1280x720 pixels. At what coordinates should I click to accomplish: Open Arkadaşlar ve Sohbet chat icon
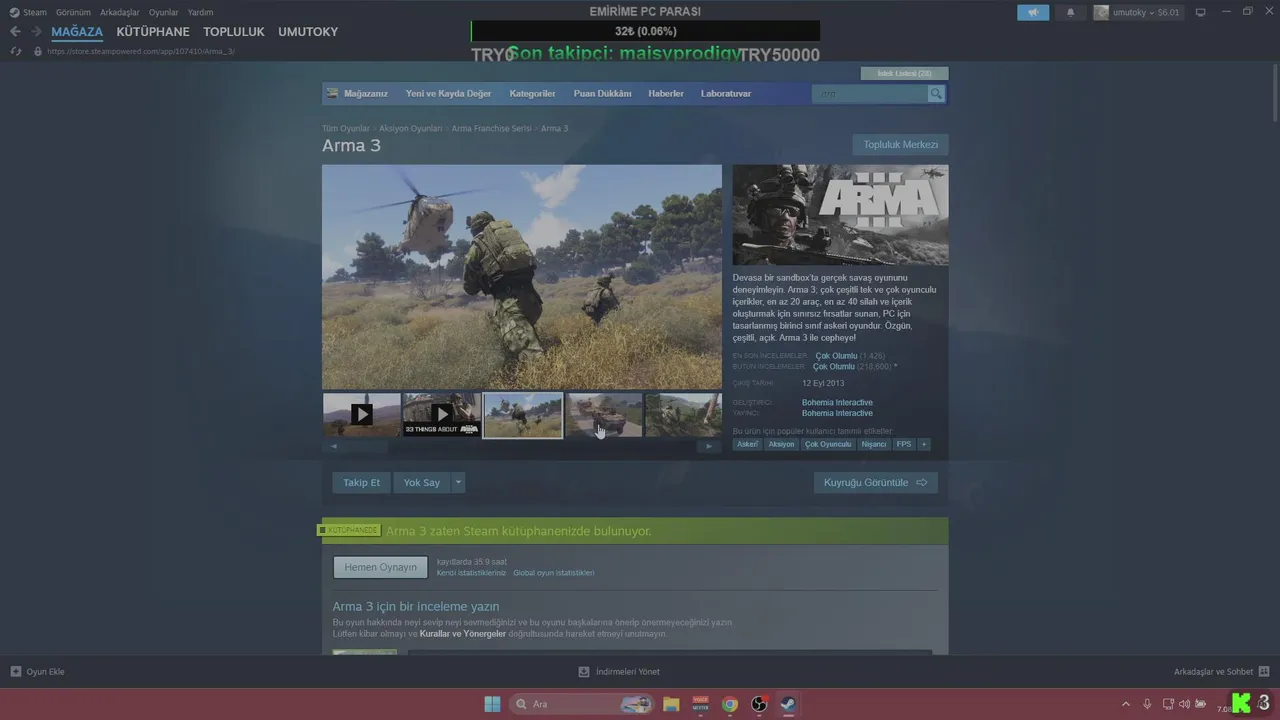coord(1264,671)
